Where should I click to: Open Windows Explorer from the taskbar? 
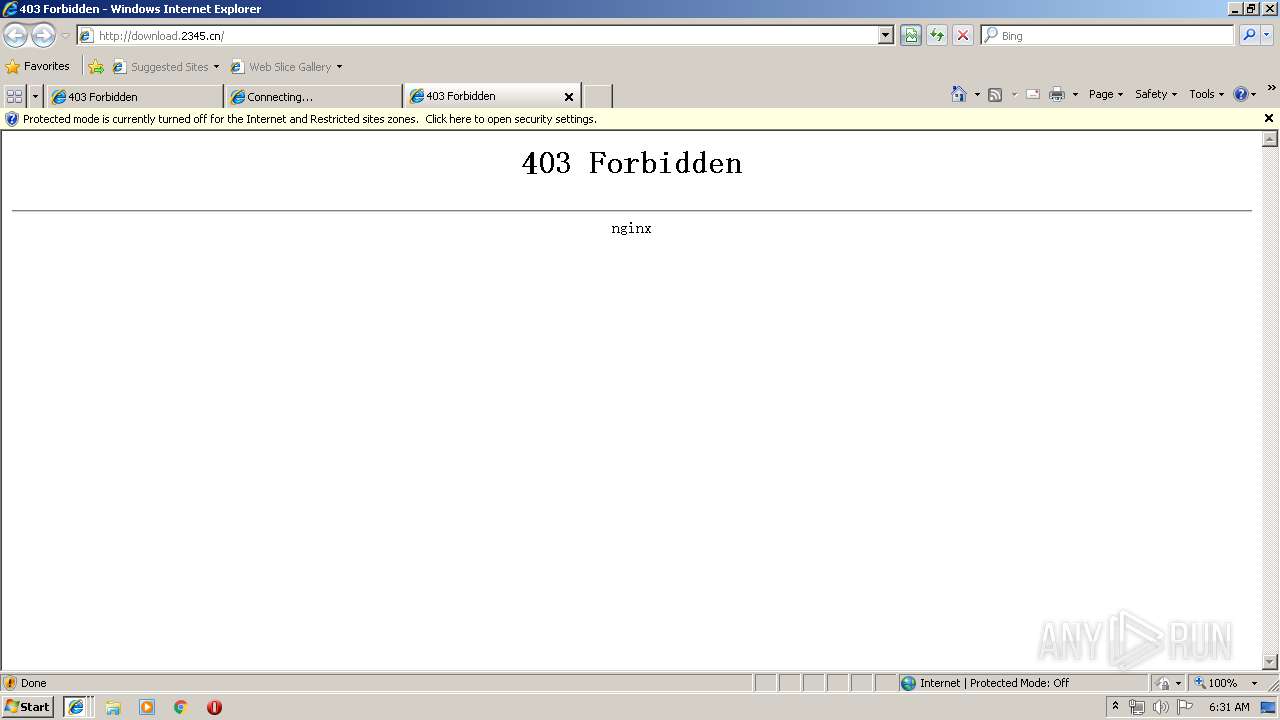(x=113, y=707)
